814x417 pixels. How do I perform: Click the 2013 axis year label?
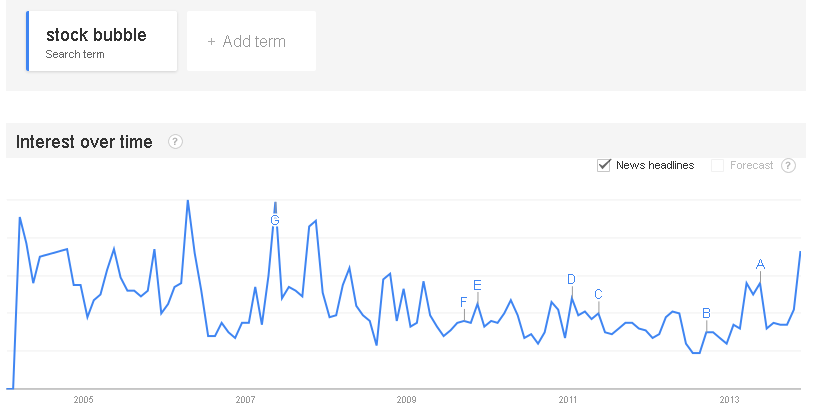[730, 400]
